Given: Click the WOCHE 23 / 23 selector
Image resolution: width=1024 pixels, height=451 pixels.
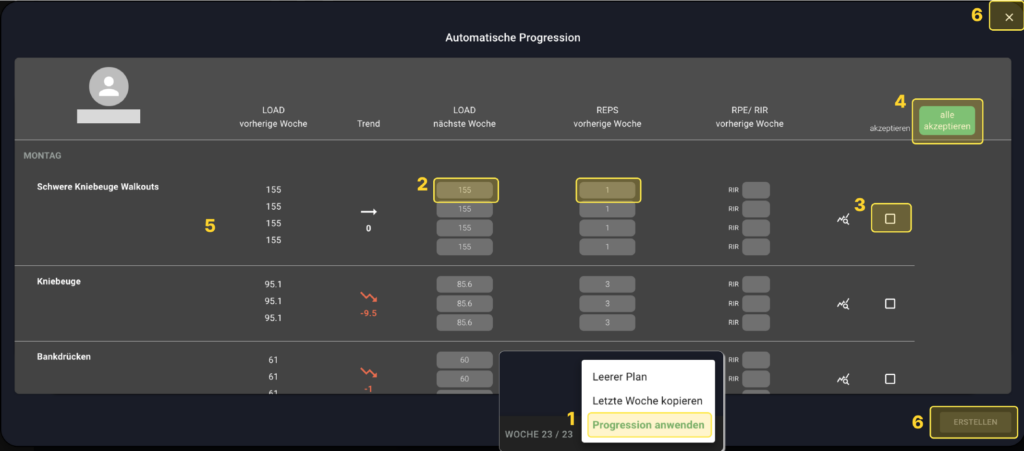Looking at the screenshot, I should tap(538, 434).
